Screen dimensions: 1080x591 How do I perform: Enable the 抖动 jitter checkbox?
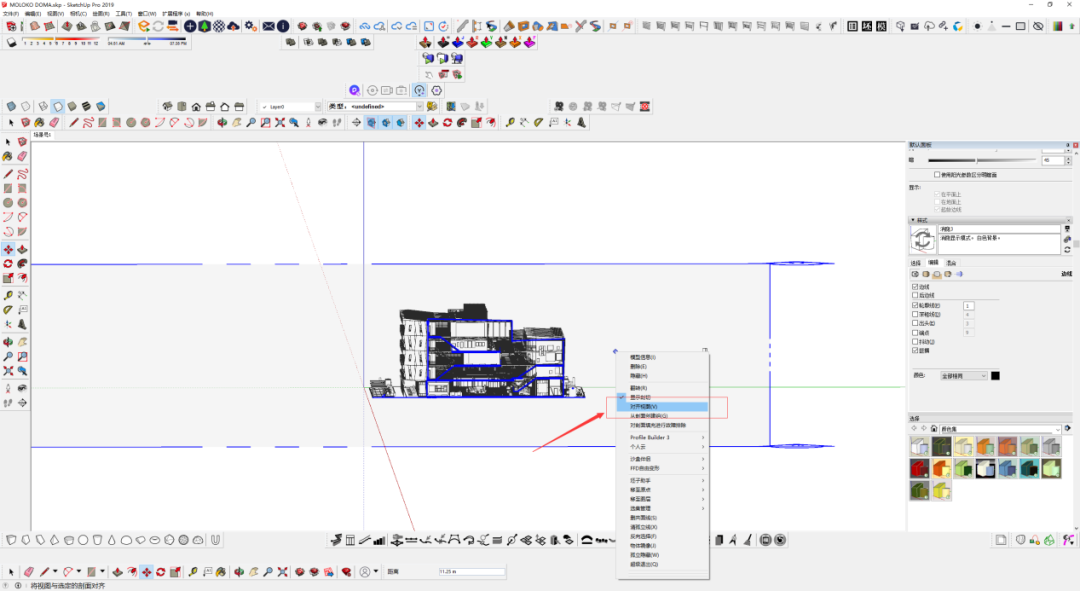click(915, 342)
